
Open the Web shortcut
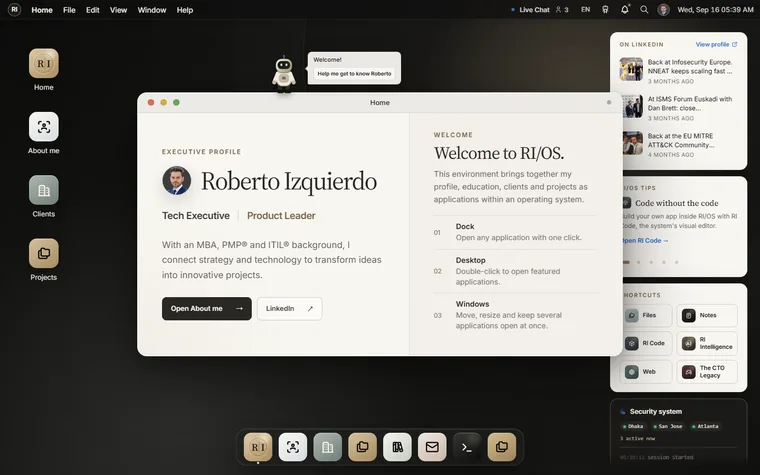coord(646,372)
